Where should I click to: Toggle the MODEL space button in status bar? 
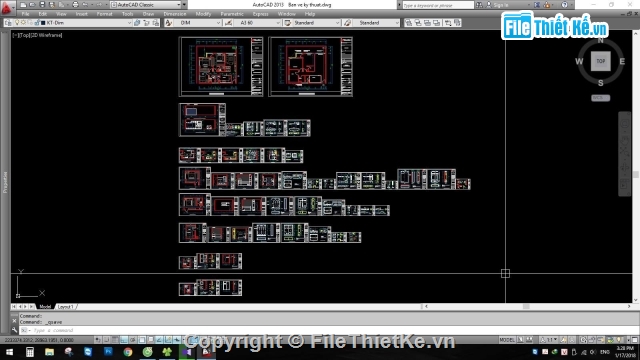coord(507,340)
